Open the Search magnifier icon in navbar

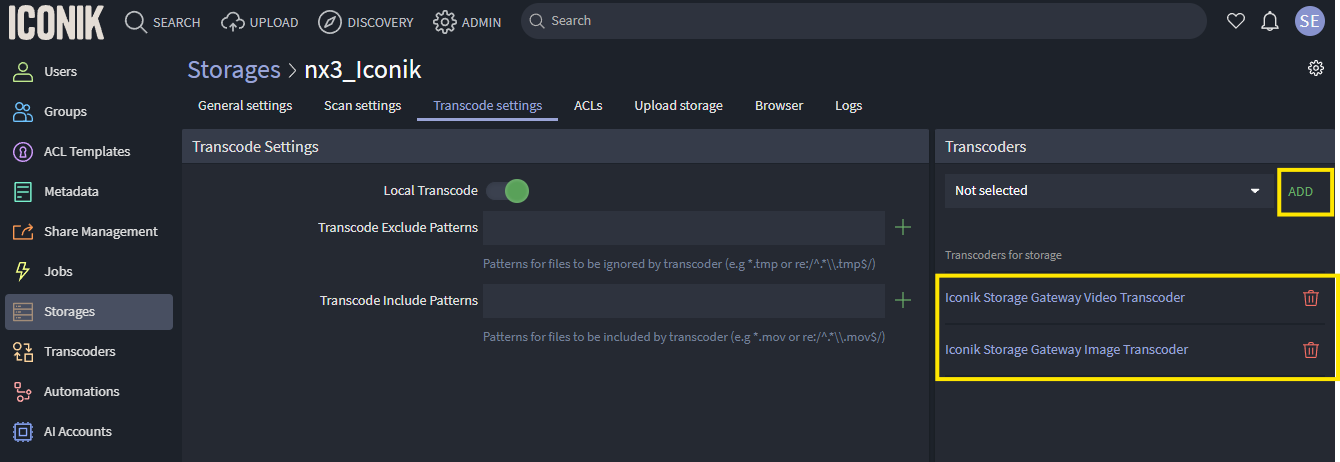136,21
